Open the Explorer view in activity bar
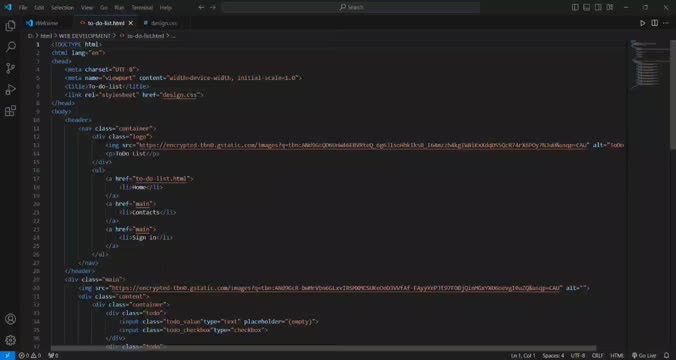This screenshot has width=676, height=360. tap(10, 26)
